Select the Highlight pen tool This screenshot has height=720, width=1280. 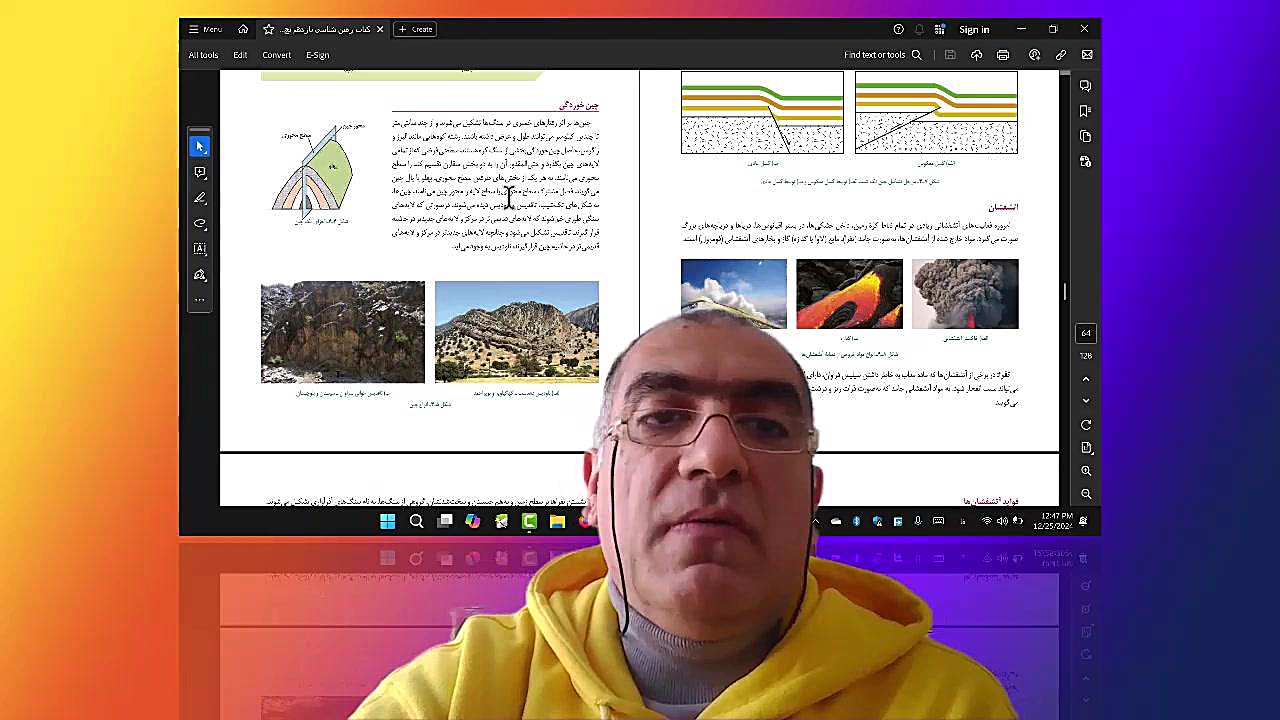click(x=200, y=198)
